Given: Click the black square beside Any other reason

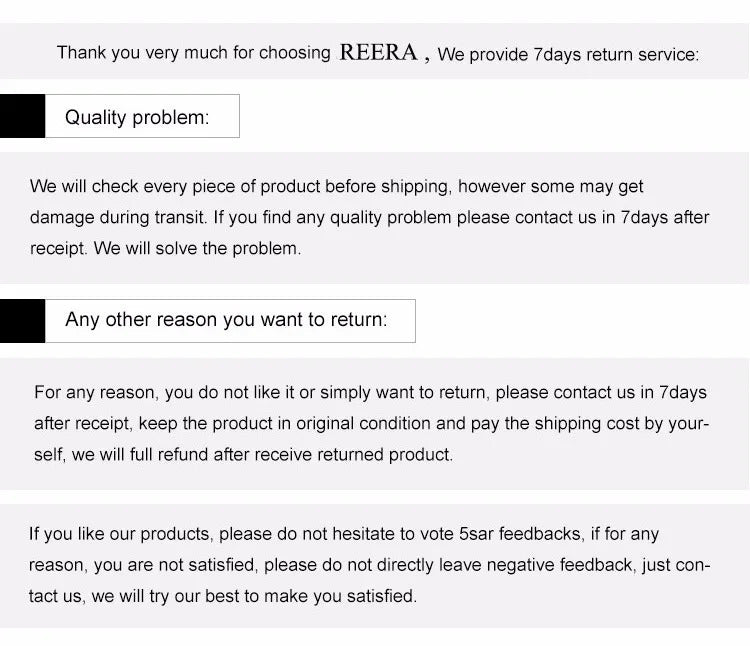Looking at the screenshot, I should pos(22,321).
